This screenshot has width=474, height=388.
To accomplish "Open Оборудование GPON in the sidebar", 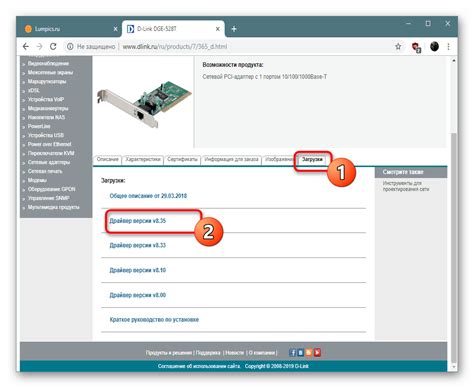I will (x=52, y=189).
